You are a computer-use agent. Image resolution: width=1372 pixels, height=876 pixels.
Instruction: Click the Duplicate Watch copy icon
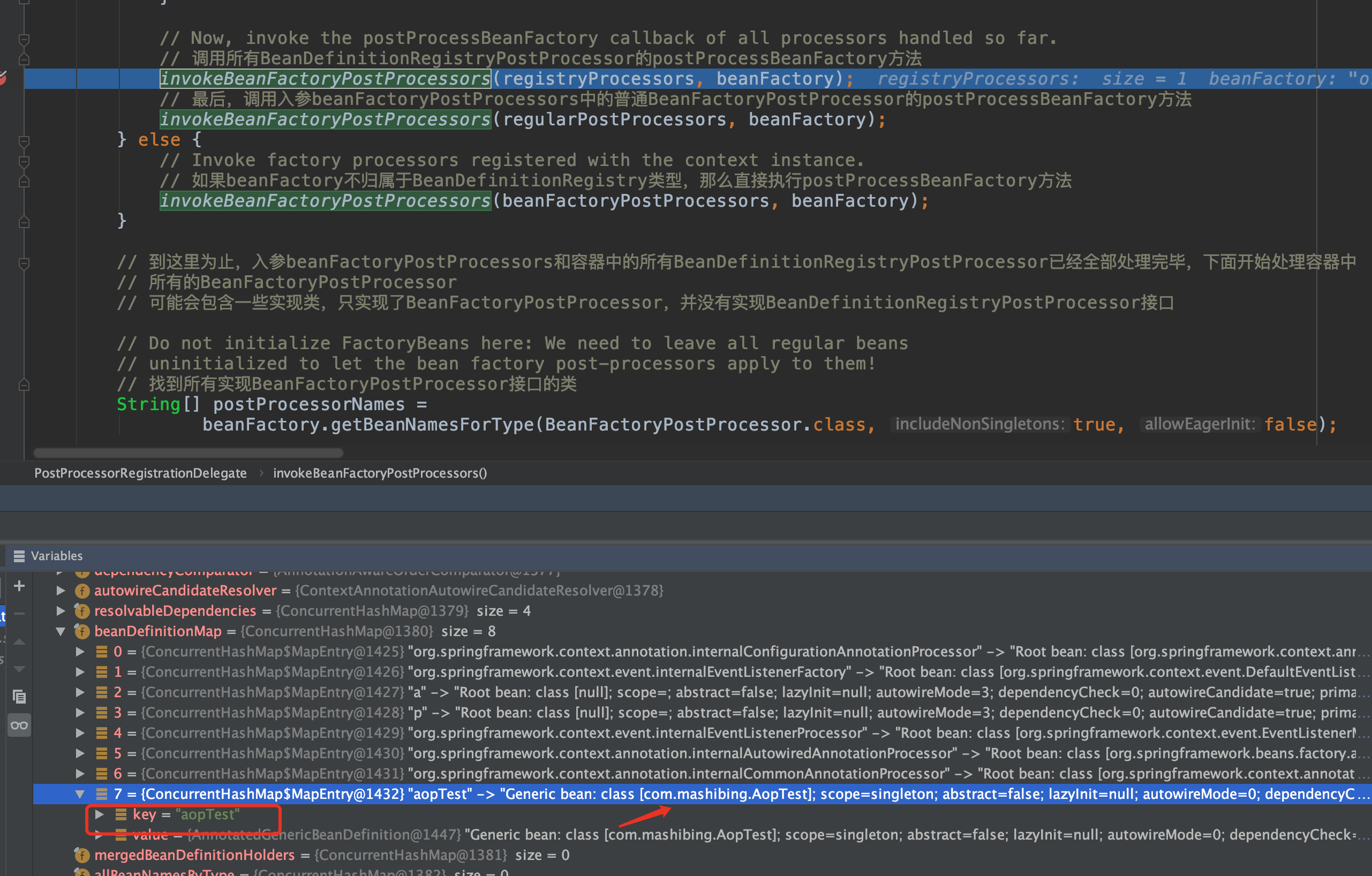coord(19,696)
